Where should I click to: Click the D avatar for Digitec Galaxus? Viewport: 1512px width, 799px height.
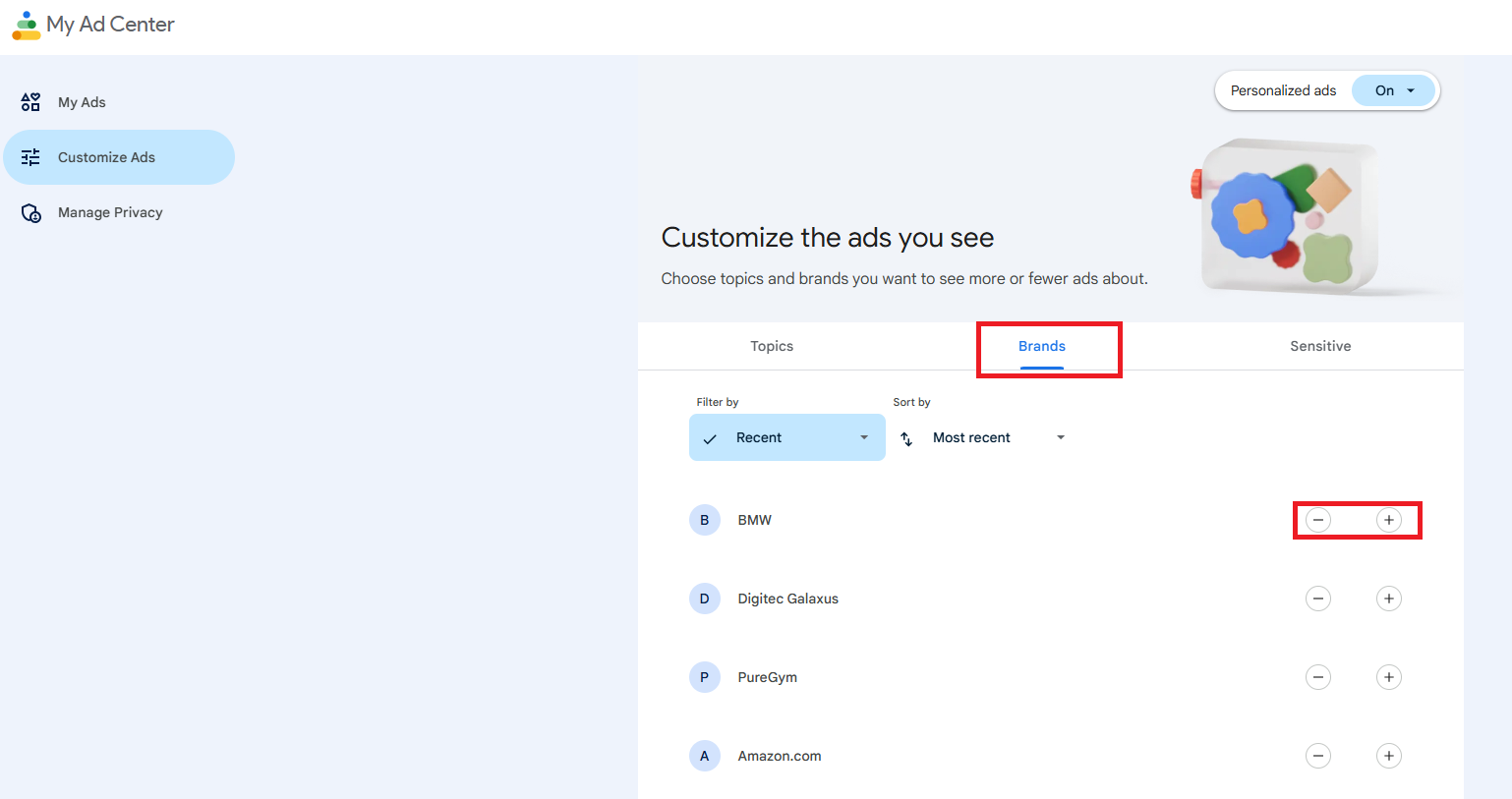[705, 599]
